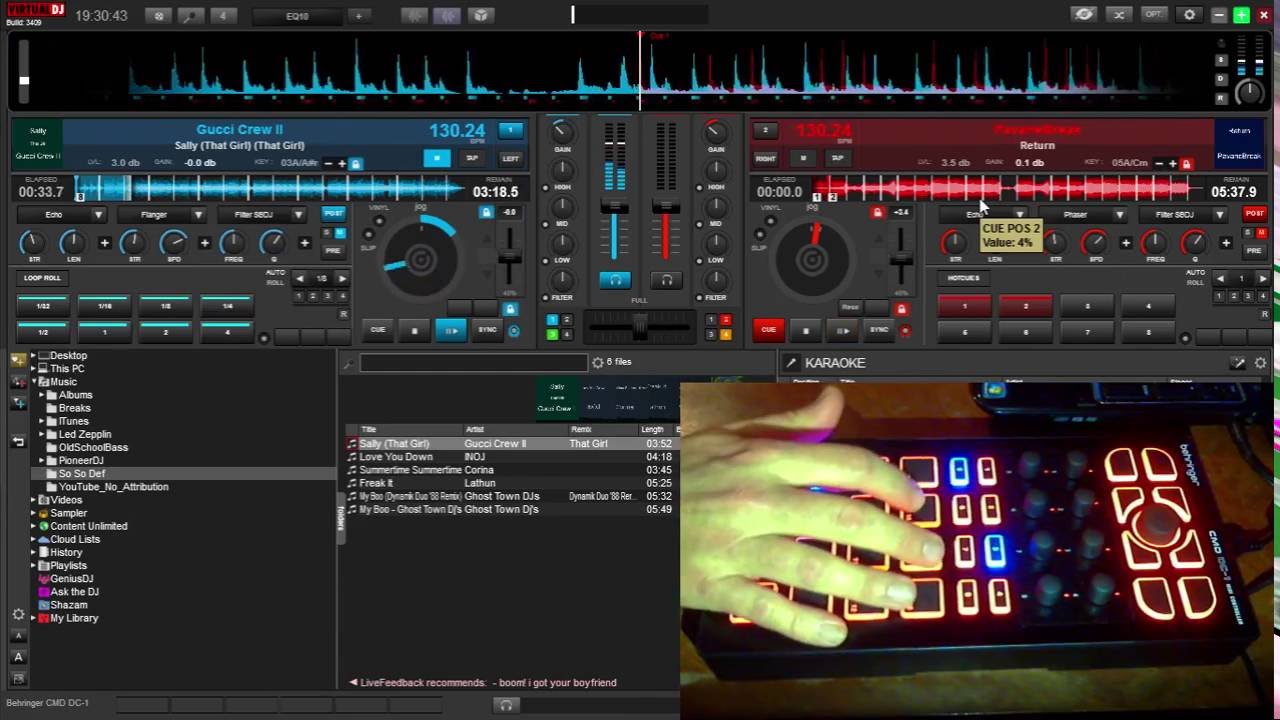Click the file browser search field

473,363
